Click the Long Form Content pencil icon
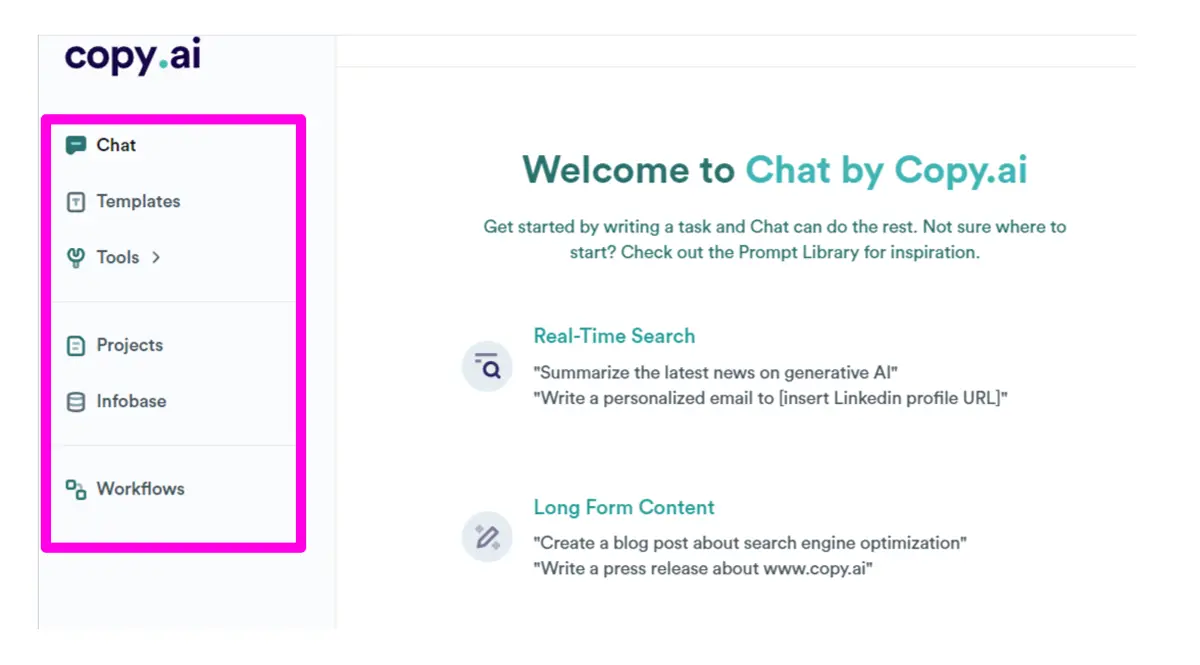This screenshot has width=1200, height=665. (x=487, y=537)
